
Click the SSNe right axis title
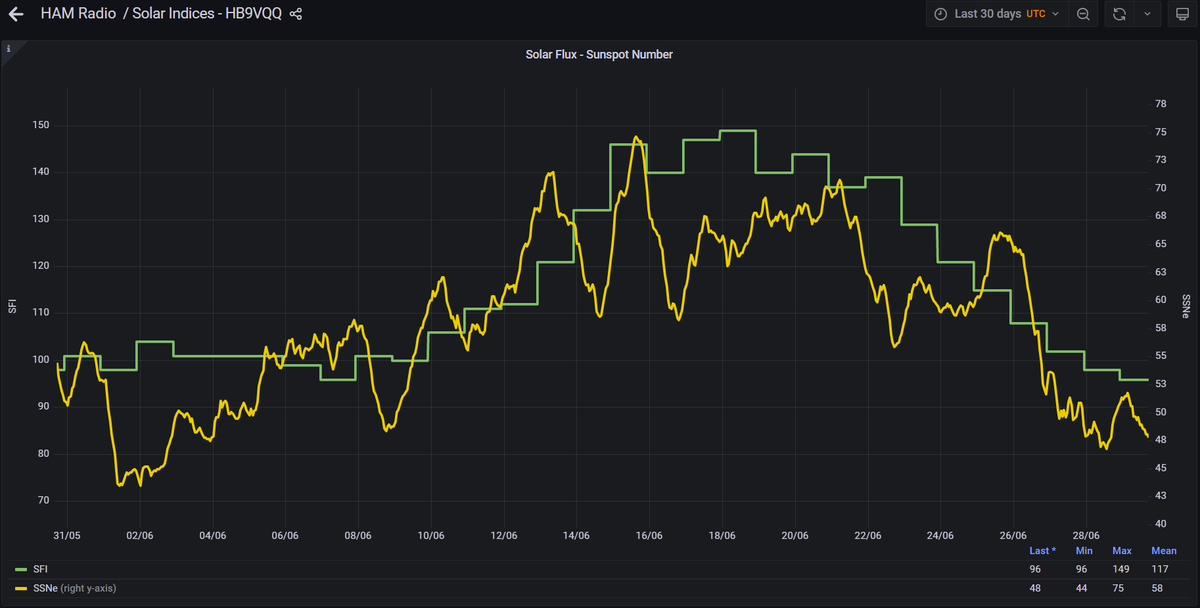coord(1187,307)
